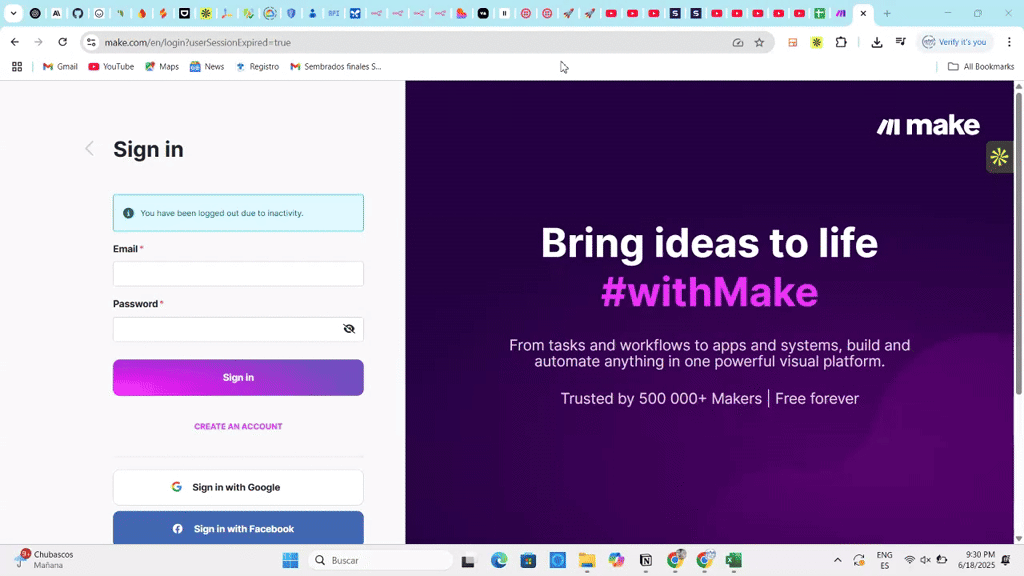Viewport: 1024px width, 576px height.
Task: Switch to the GitHub tab
Action: pos(78,13)
